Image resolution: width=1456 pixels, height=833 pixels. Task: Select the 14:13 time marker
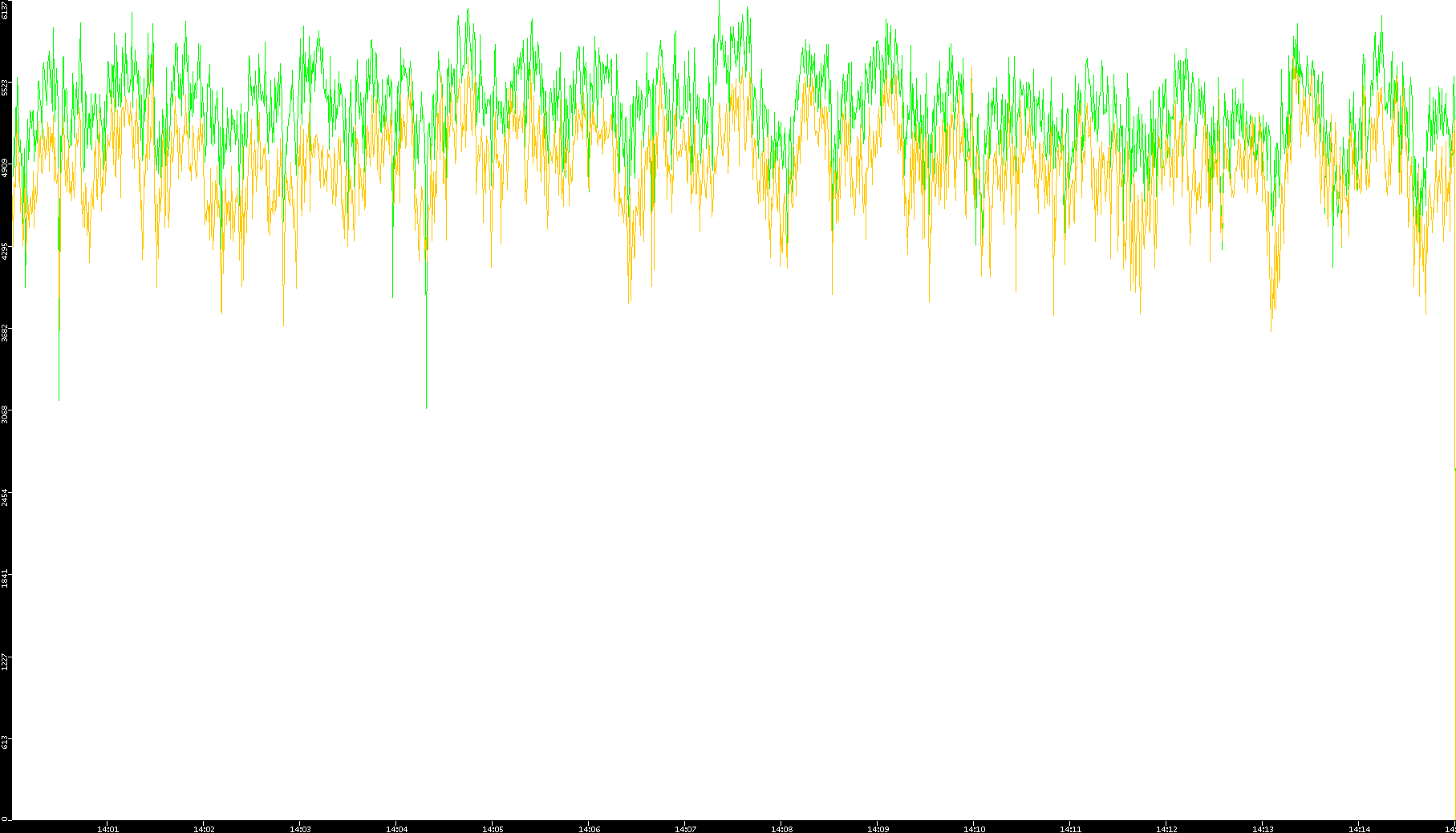(x=1263, y=828)
